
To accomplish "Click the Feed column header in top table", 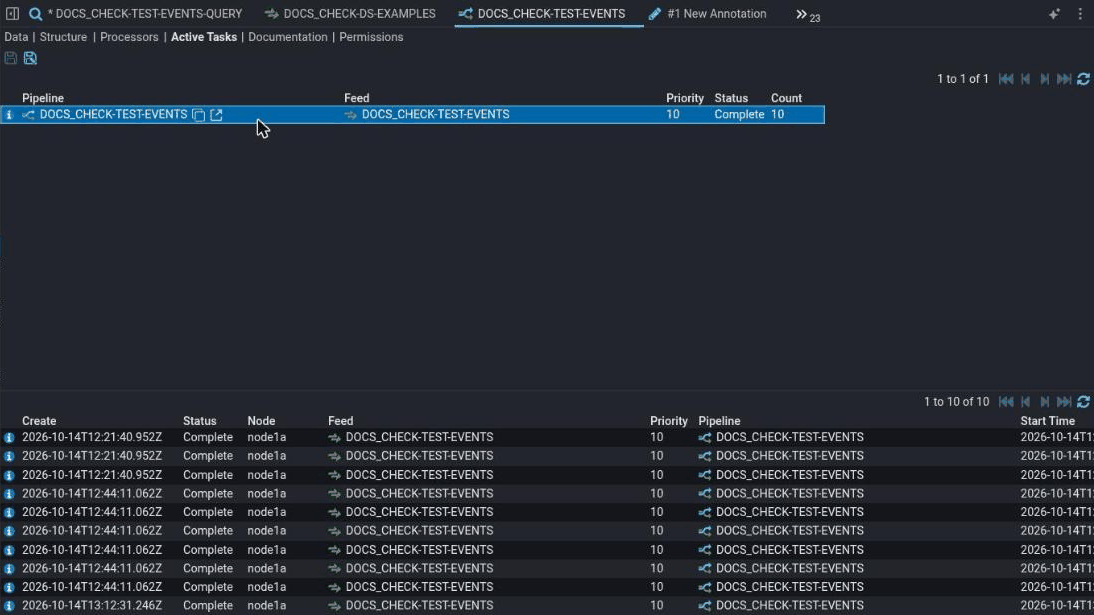I will point(357,98).
